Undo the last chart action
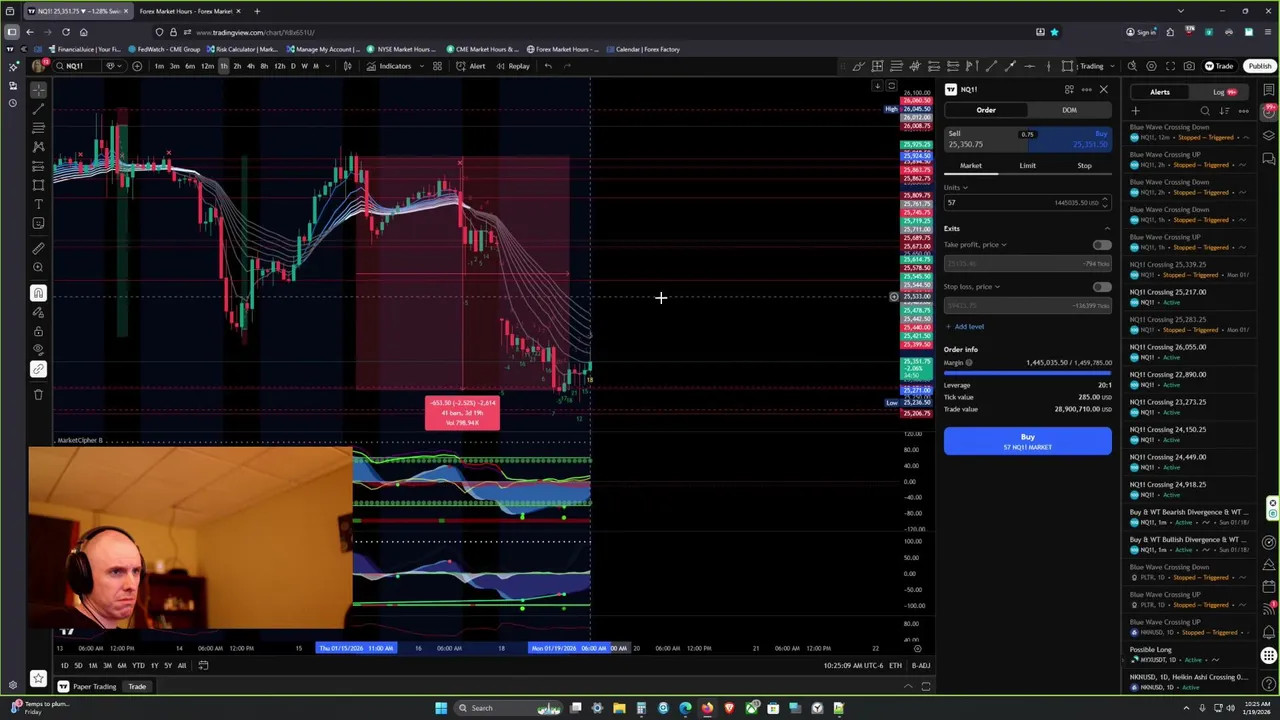 click(548, 66)
